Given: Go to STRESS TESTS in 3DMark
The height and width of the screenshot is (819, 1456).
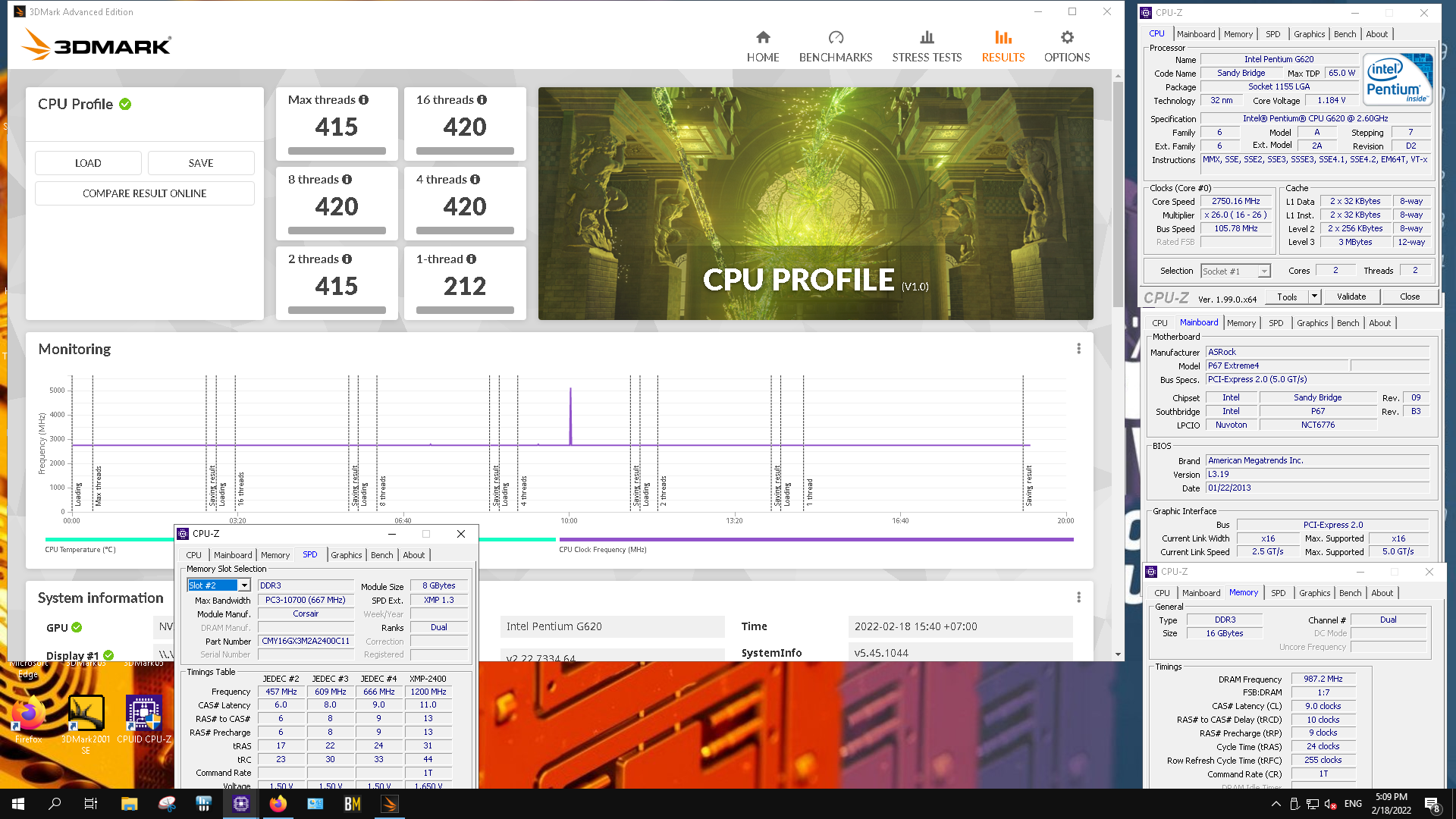Looking at the screenshot, I should [x=927, y=46].
